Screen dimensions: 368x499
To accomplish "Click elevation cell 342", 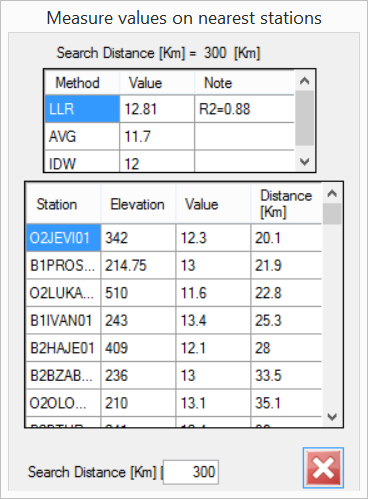I will [x=138, y=238].
